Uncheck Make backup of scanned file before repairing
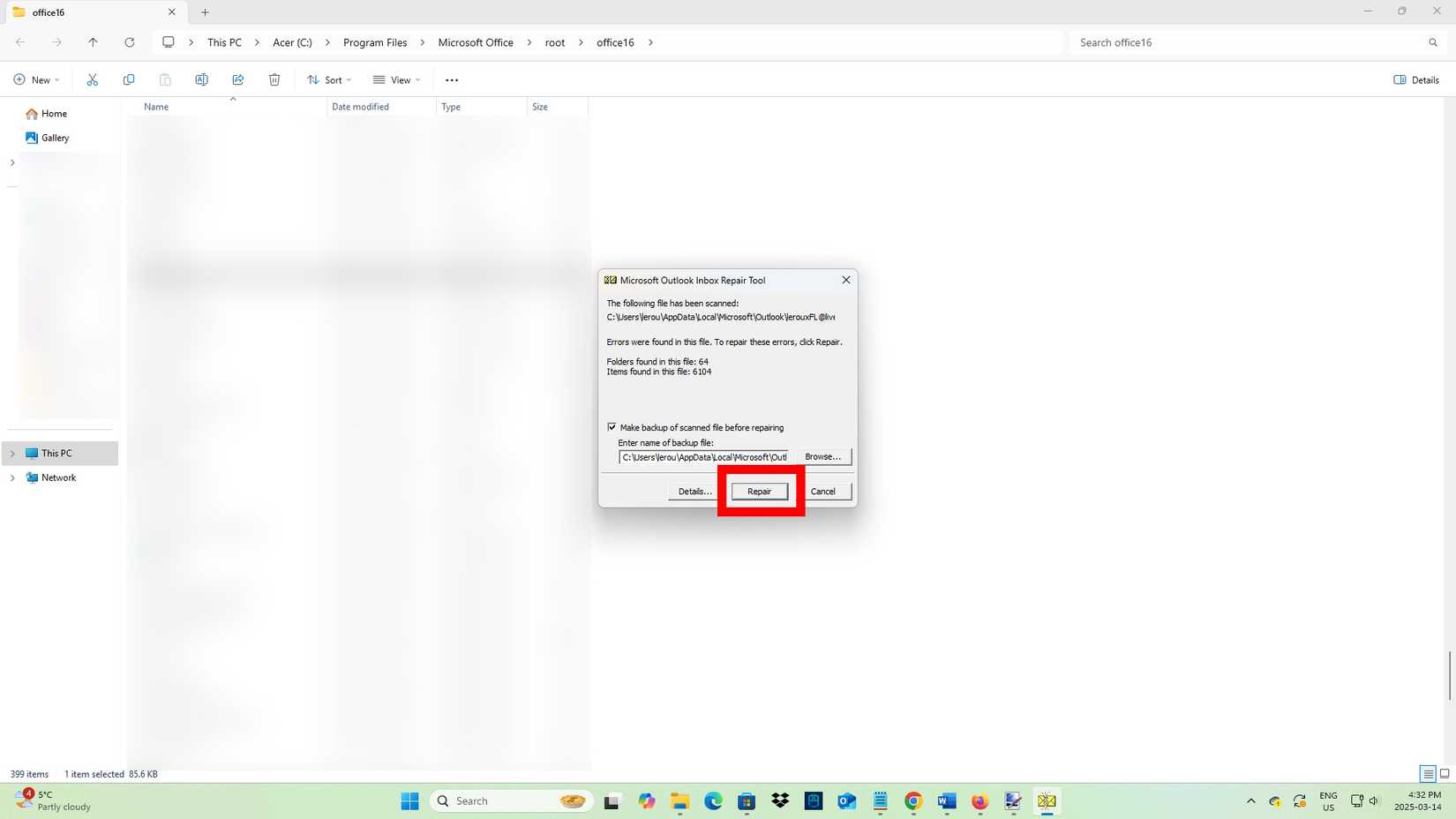Viewport: 1456px width, 819px height. click(x=612, y=427)
